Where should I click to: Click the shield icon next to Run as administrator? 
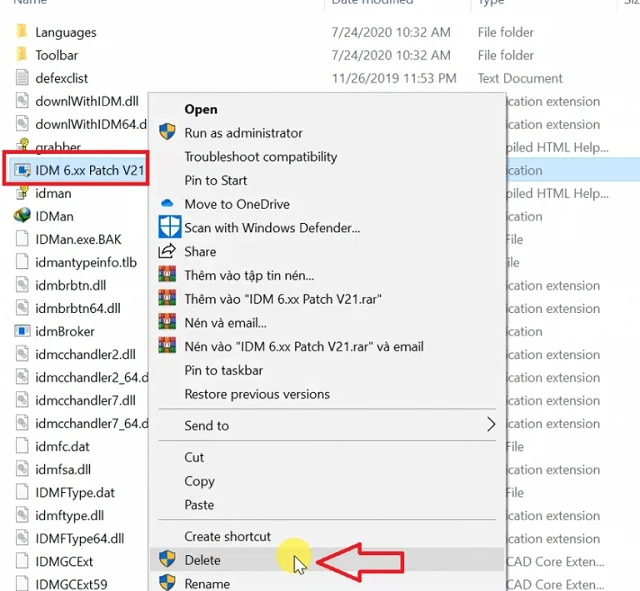coord(167,133)
